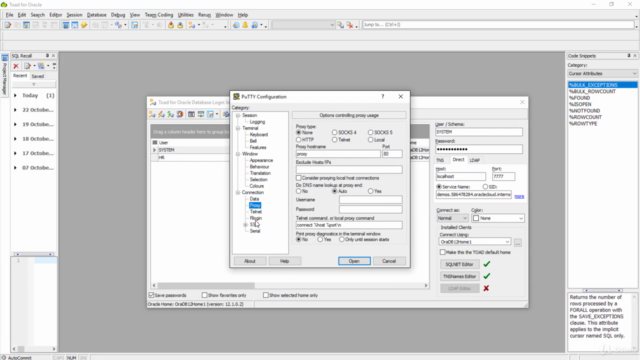This screenshot has width=640, height=360.
Task: Click the red-X end connection toolbar icon
Action: point(350,25)
